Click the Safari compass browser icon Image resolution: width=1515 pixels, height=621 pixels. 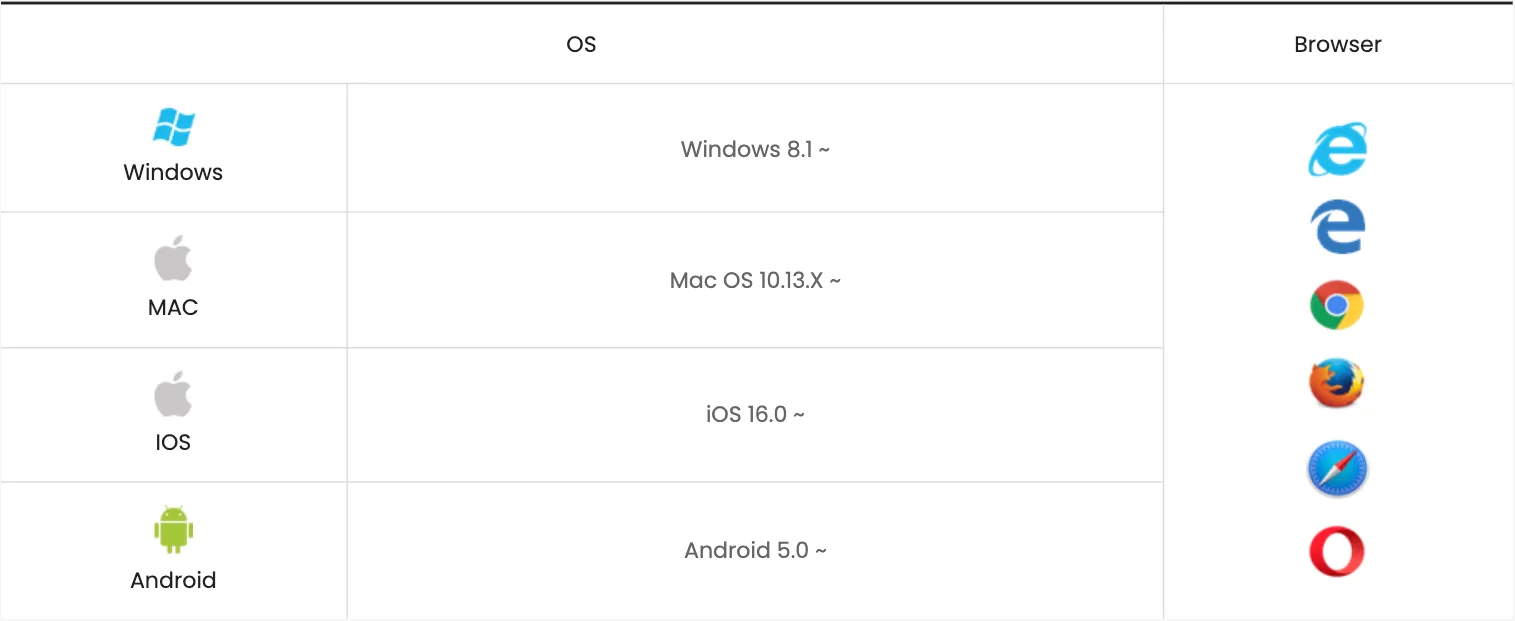pyautogui.click(x=1337, y=469)
